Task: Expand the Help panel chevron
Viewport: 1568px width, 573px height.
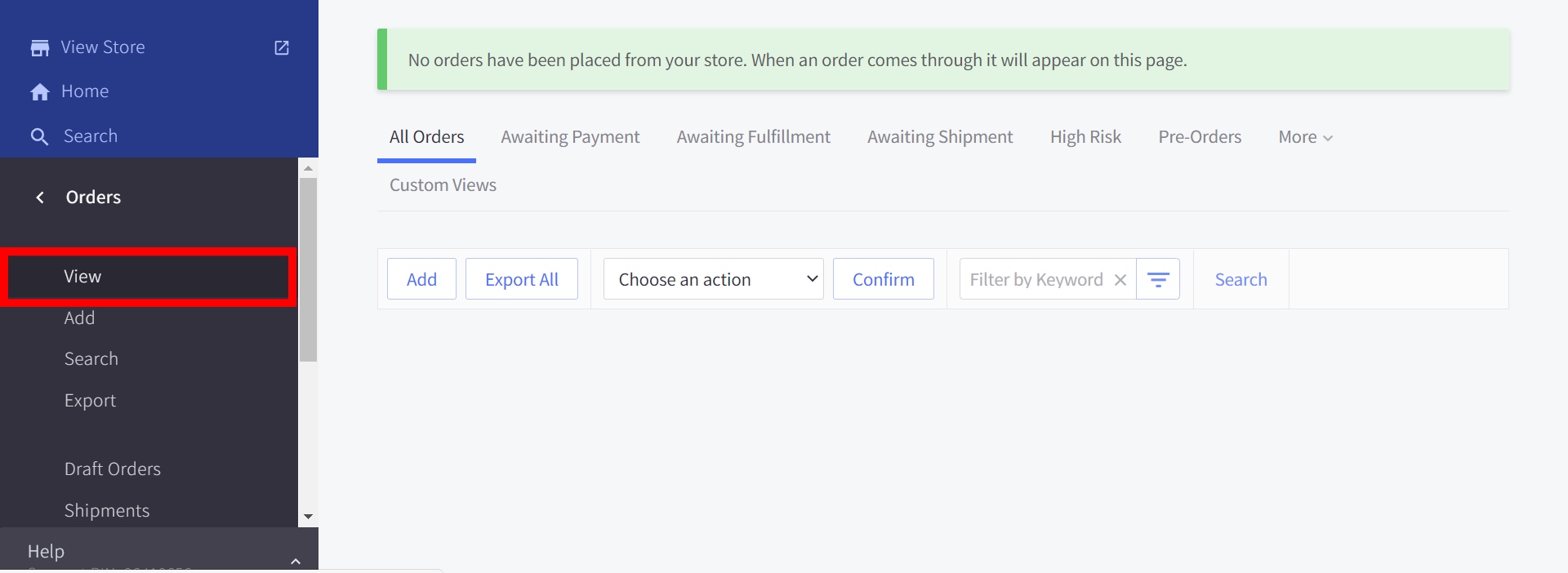Action: point(296,561)
